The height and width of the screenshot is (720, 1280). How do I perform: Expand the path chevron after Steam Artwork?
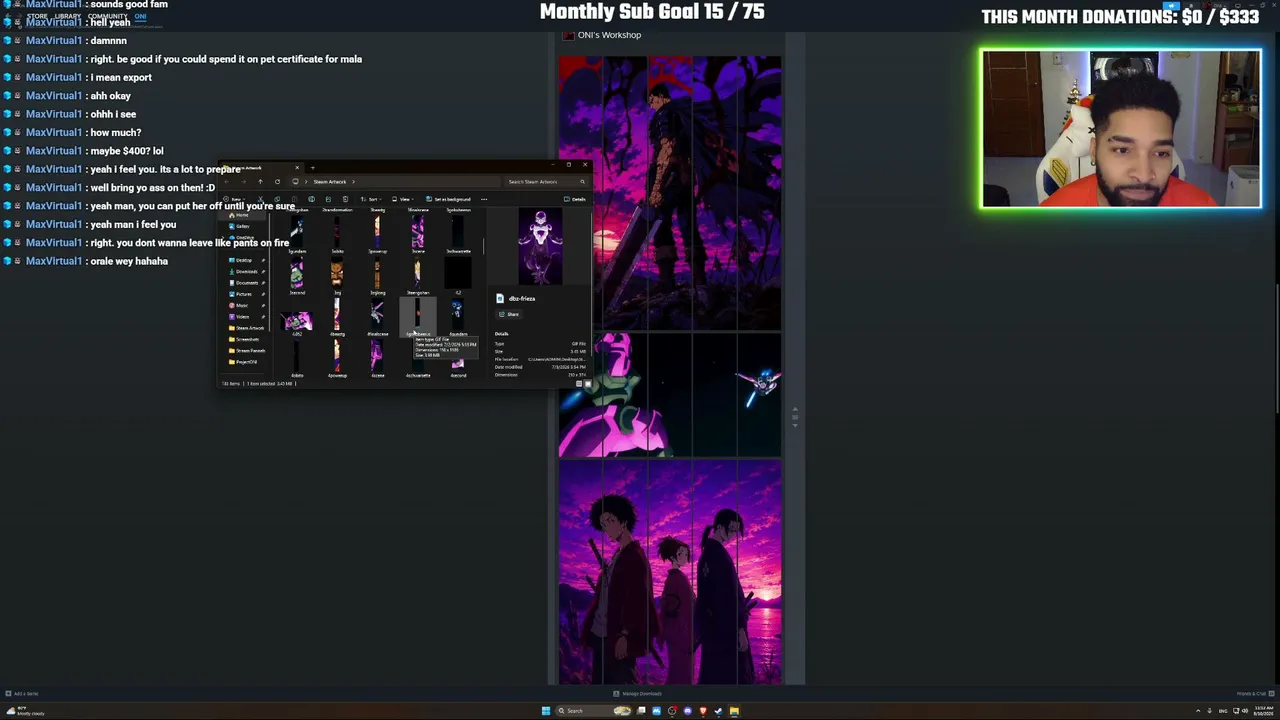[x=353, y=182]
